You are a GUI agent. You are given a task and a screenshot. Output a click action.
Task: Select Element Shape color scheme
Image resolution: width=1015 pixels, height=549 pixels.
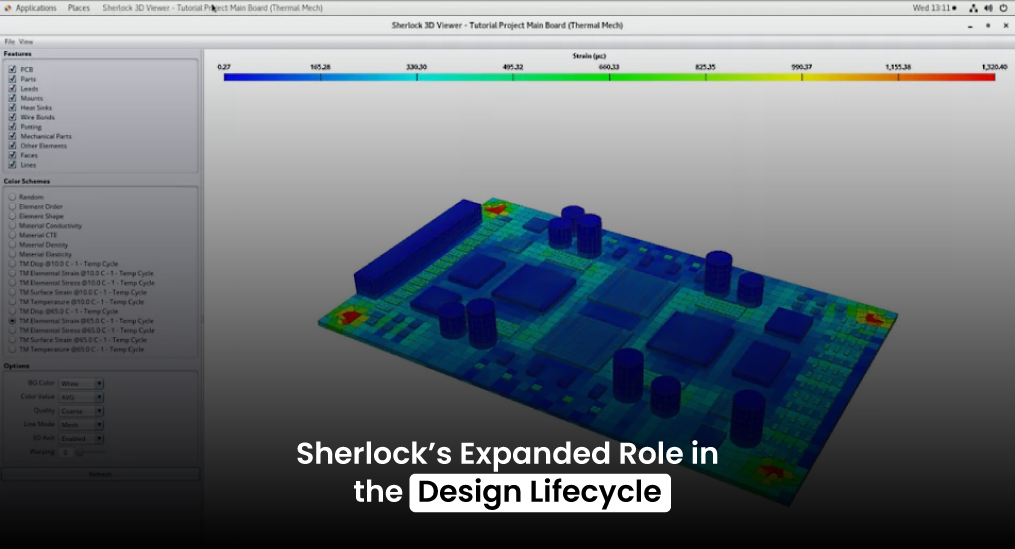coord(12,216)
